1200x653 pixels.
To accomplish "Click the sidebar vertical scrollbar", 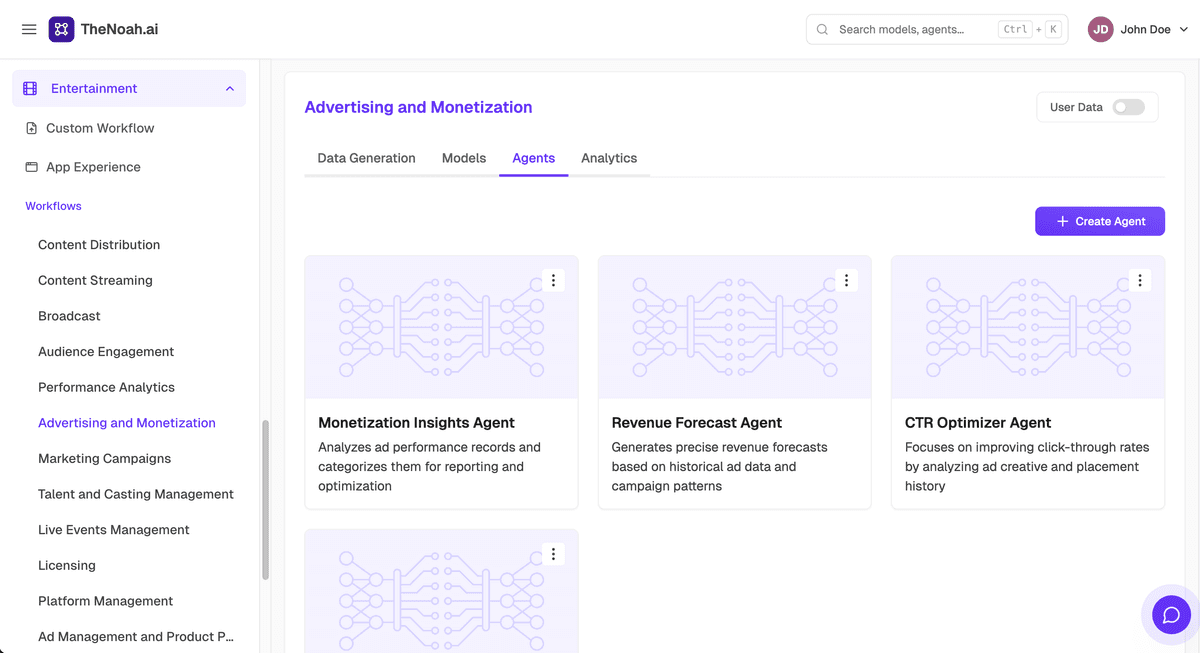I will click(265, 500).
